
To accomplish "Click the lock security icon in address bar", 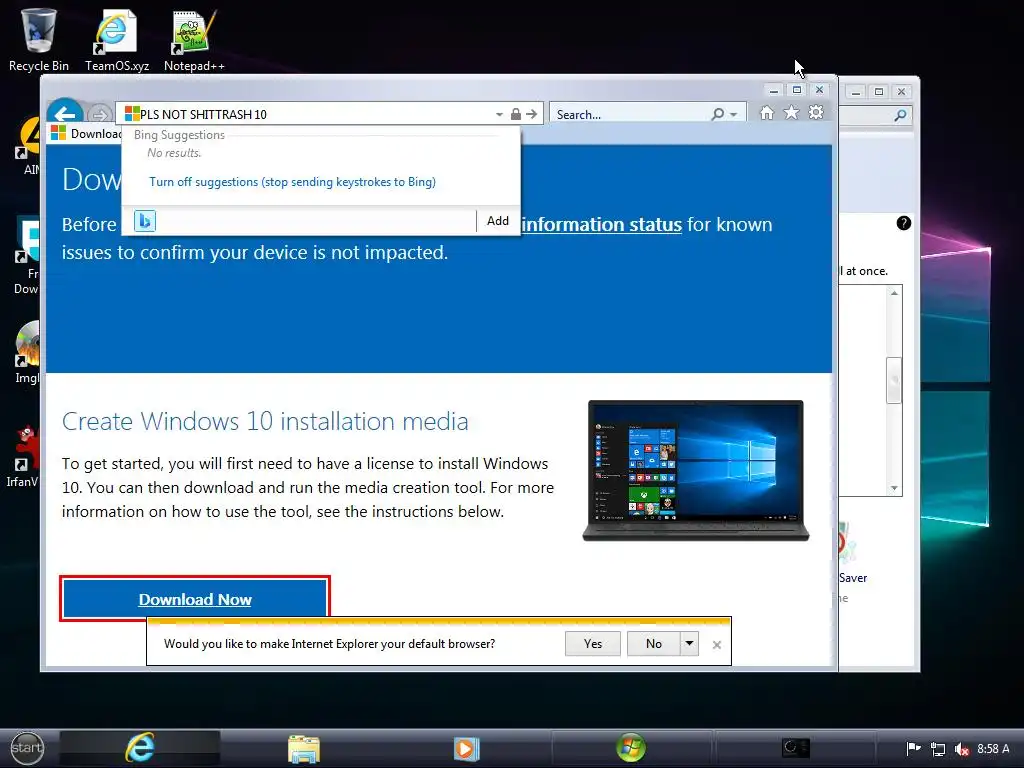I will pyautogui.click(x=516, y=114).
